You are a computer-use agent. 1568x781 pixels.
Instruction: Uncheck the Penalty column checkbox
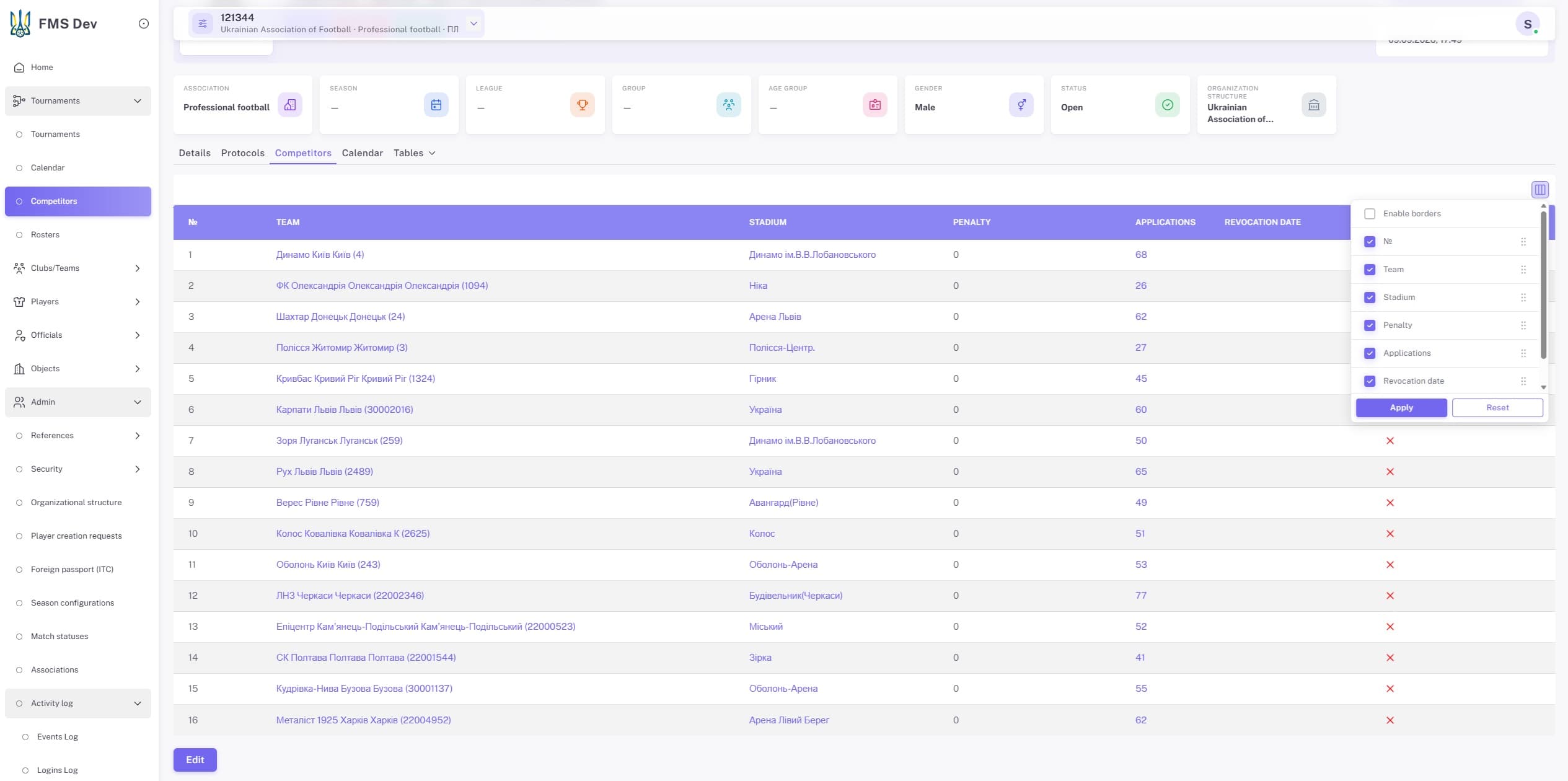pos(1370,325)
